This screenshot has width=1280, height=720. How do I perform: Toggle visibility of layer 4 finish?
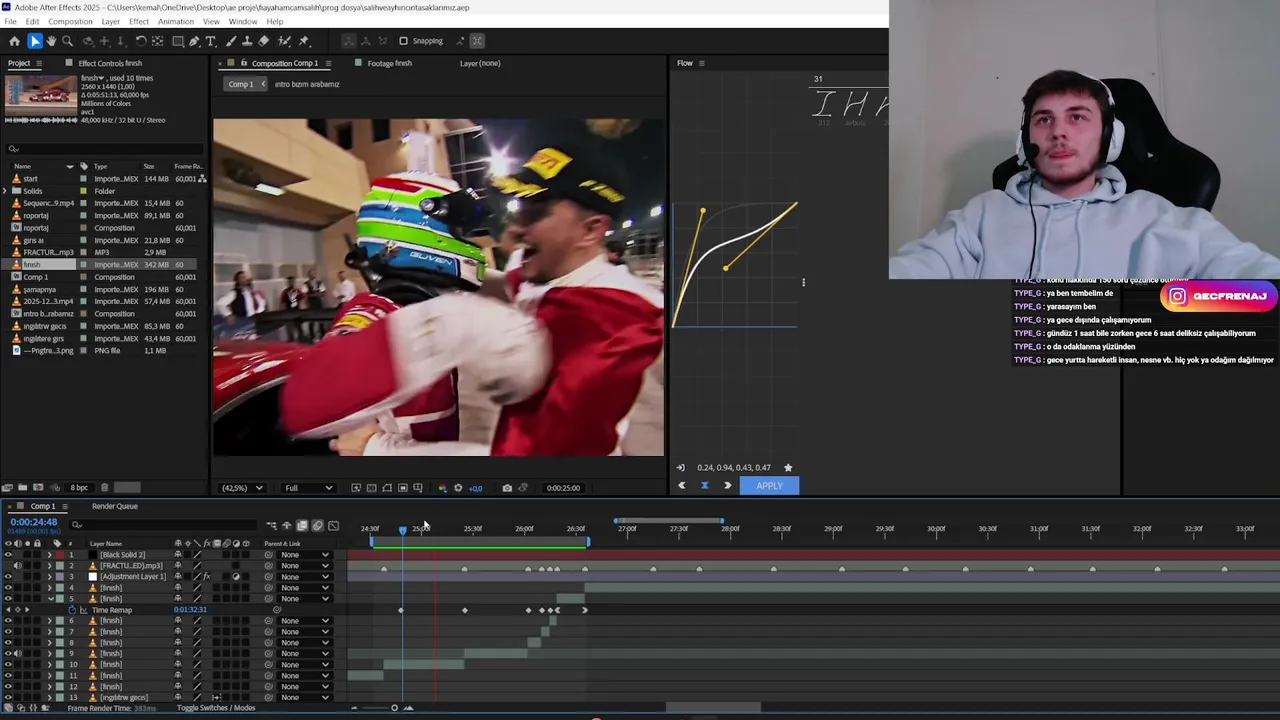tap(8, 588)
